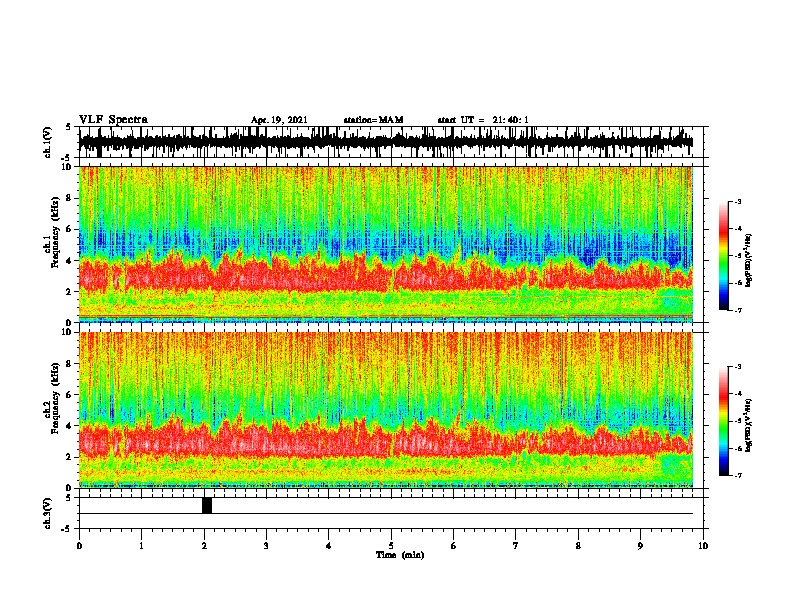Click the ch.2 spectrogram color bar

click(x=723, y=421)
